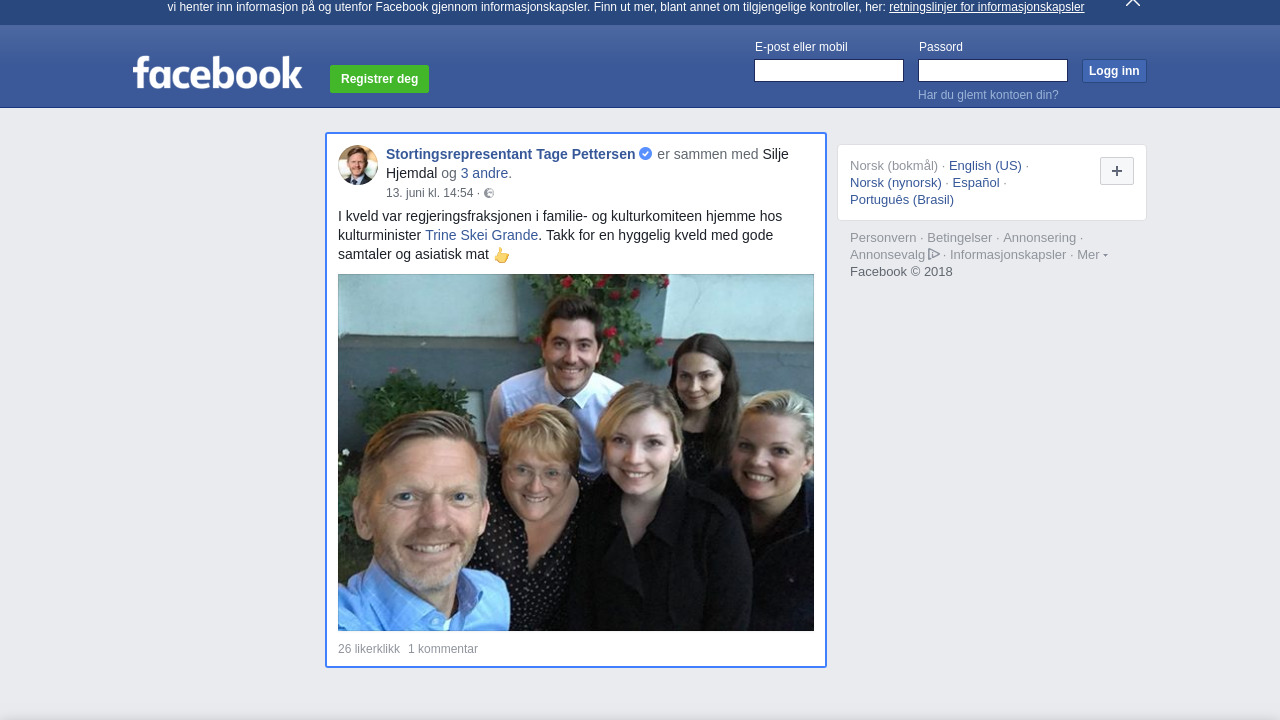Expand the Mer footer dropdown

click(x=1092, y=255)
